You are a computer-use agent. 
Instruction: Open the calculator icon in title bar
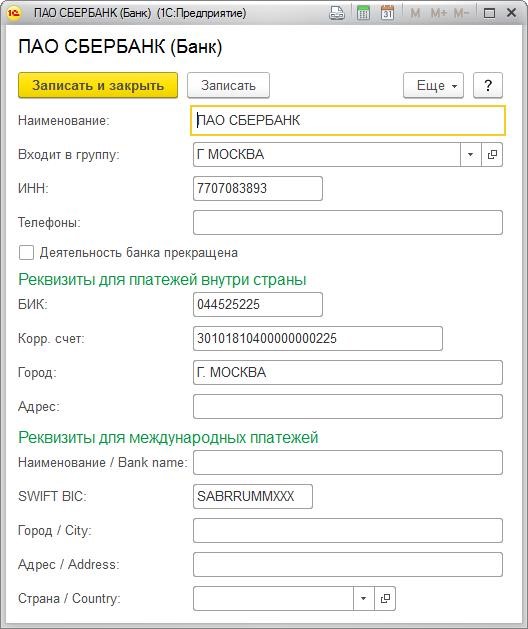[x=363, y=13]
